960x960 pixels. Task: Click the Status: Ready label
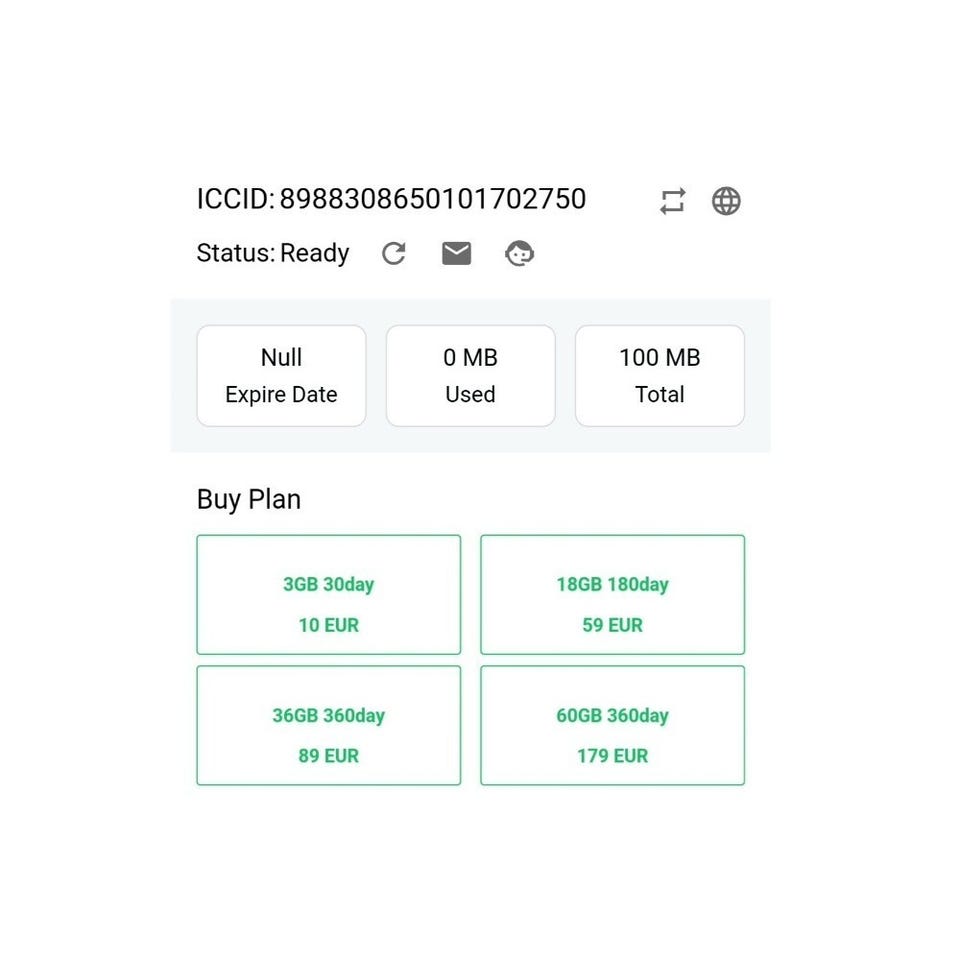coord(273,253)
